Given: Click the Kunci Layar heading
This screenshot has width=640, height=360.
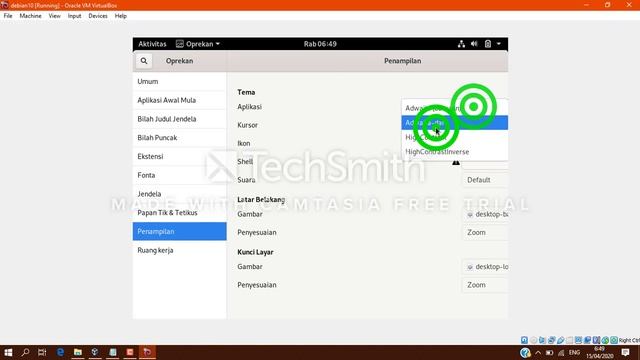Looking at the screenshot, I should point(255,252).
